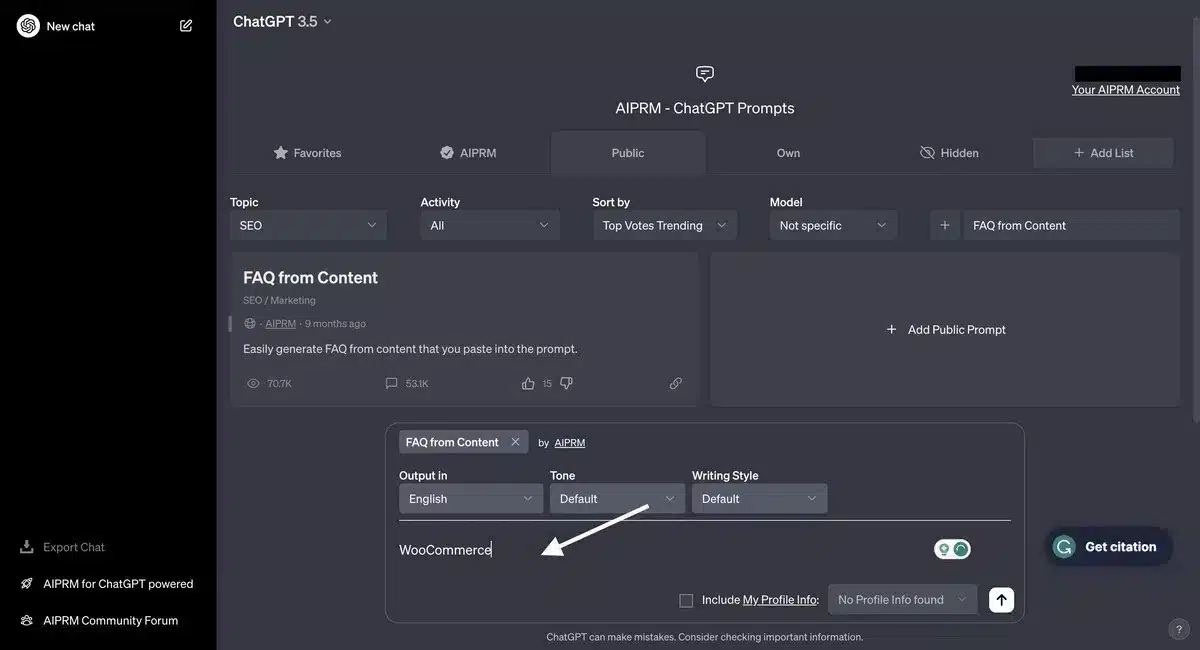Select the Public tab
The width and height of the screenshot is (1200, 650).
(628, 153)
